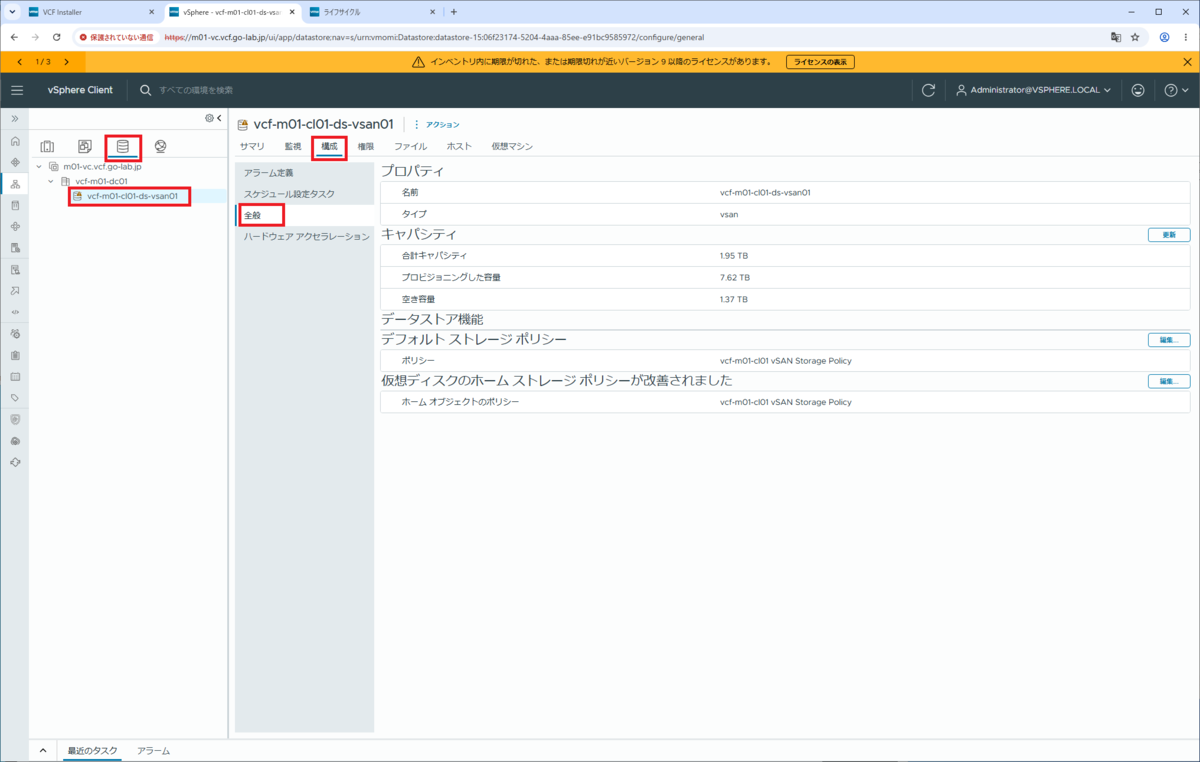Open Auto Deploy arrow icon in sidebar

click(x=15, y=291)
